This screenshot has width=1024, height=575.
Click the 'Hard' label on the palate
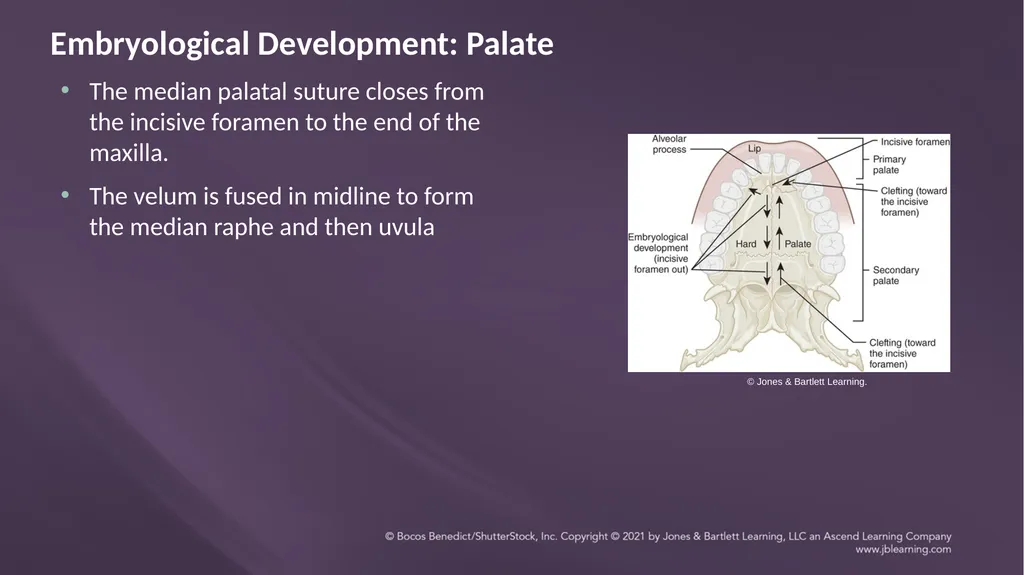(x=746, y=244)
